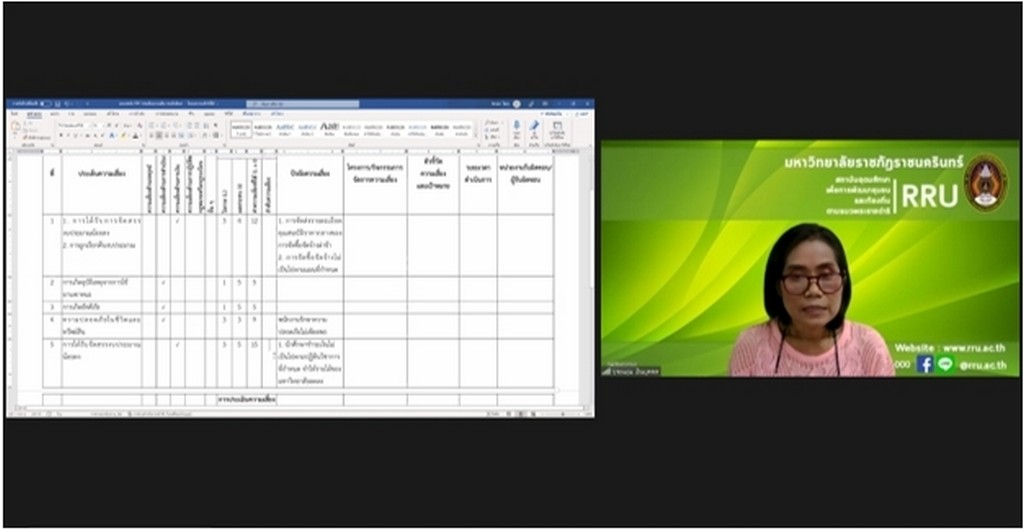The height and width of the screenshot is (531, 1024).
Task: Switch to the Insert ribbon tab
Action: tap(55, 114)
